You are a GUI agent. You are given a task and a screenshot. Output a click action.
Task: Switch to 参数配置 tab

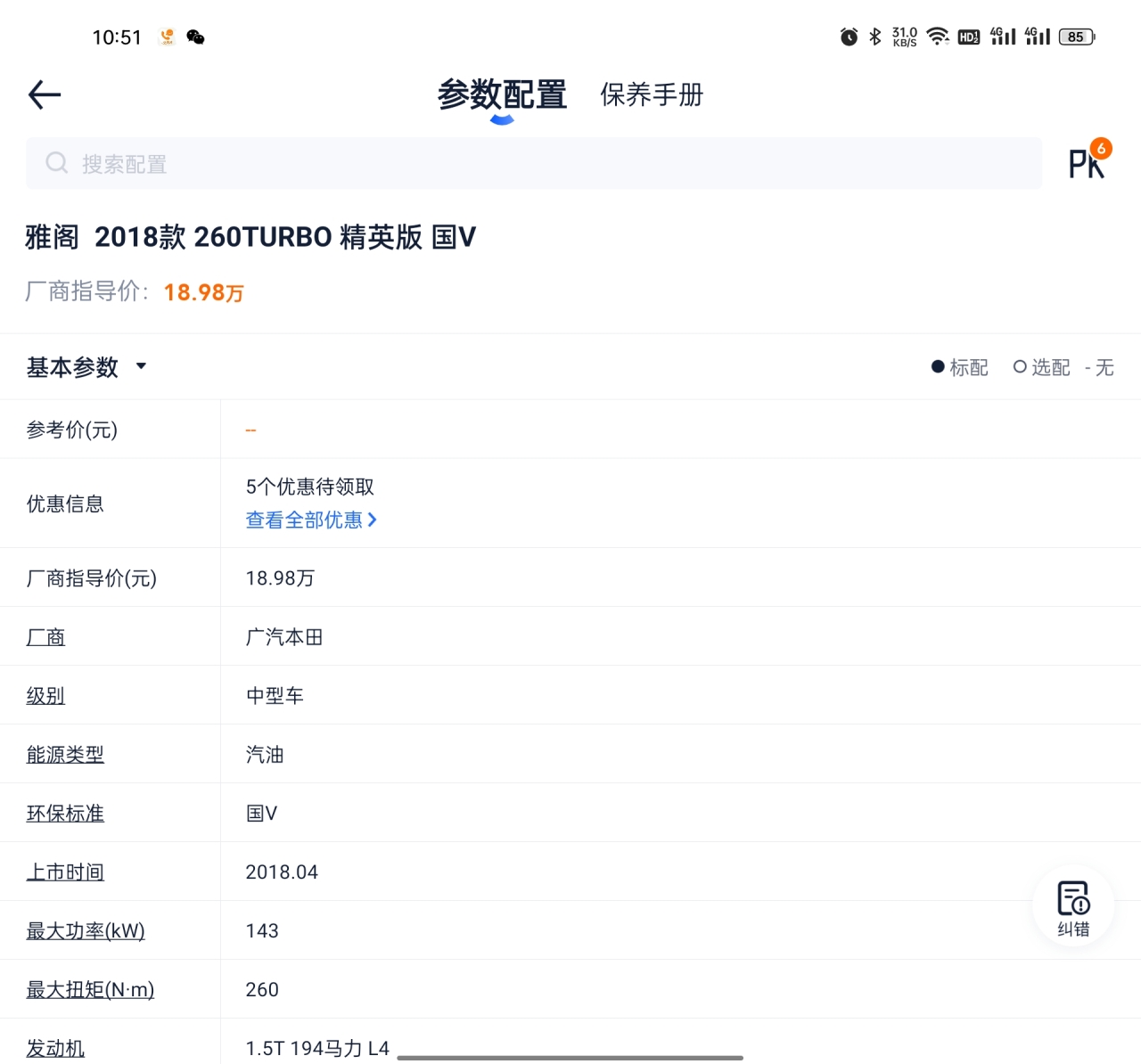502,94
